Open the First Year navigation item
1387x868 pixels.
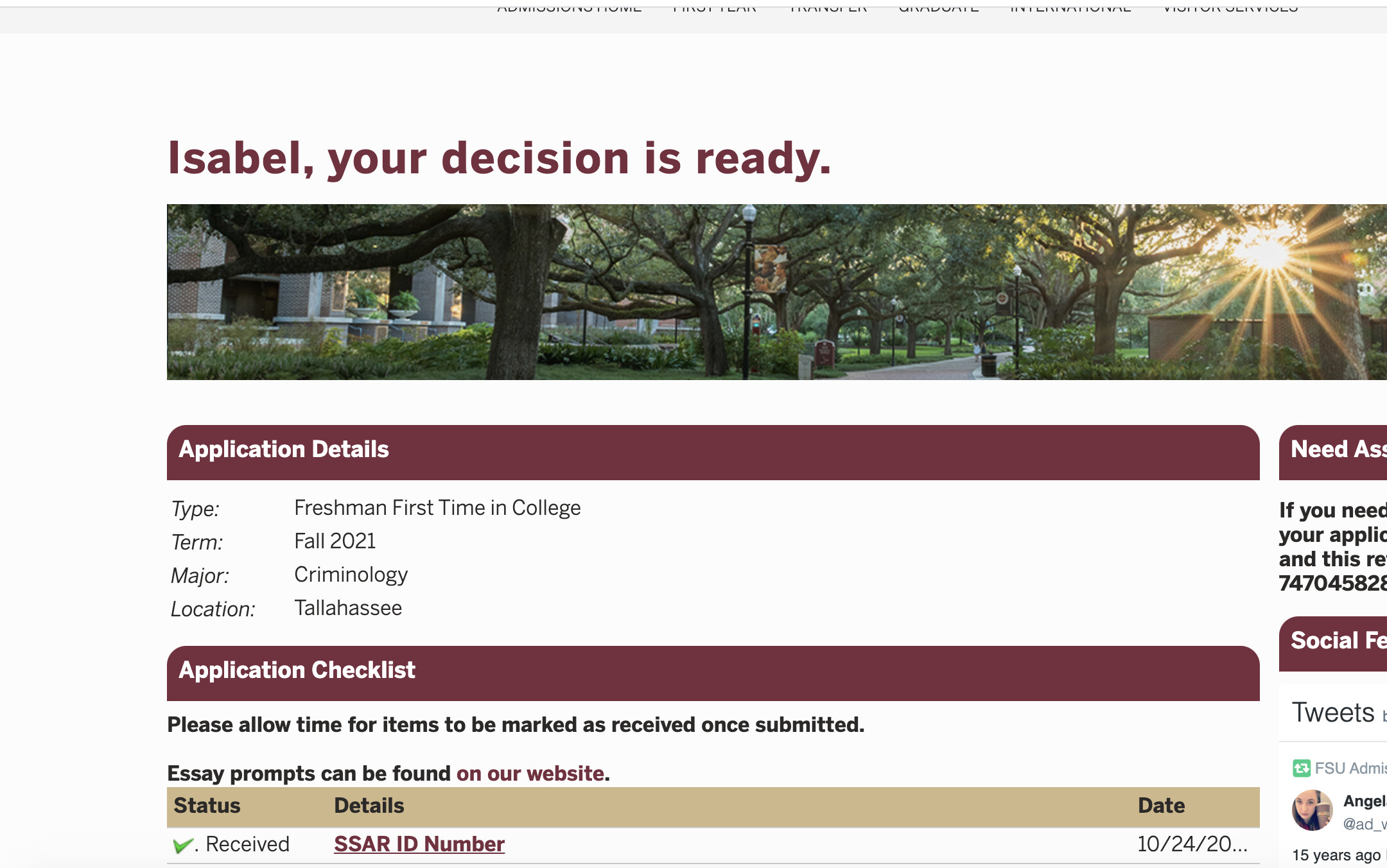(x=715, y=8)
